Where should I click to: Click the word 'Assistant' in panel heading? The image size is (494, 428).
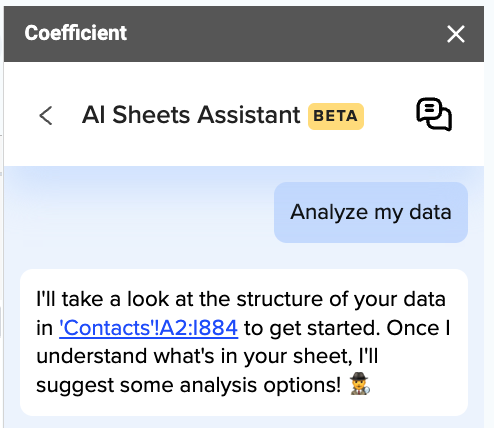pyautogui.click(x=249, y=115)
